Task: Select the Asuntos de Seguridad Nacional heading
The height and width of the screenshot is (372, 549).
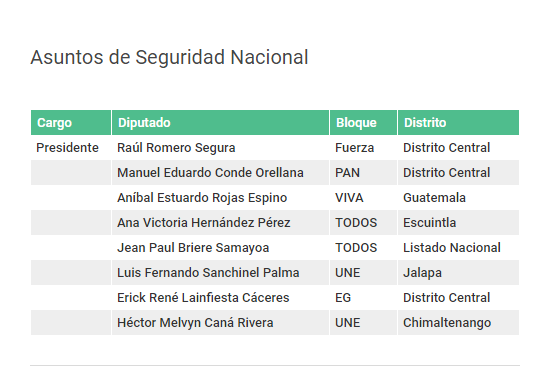Action: pyautogui.click(x=169, y=57)
